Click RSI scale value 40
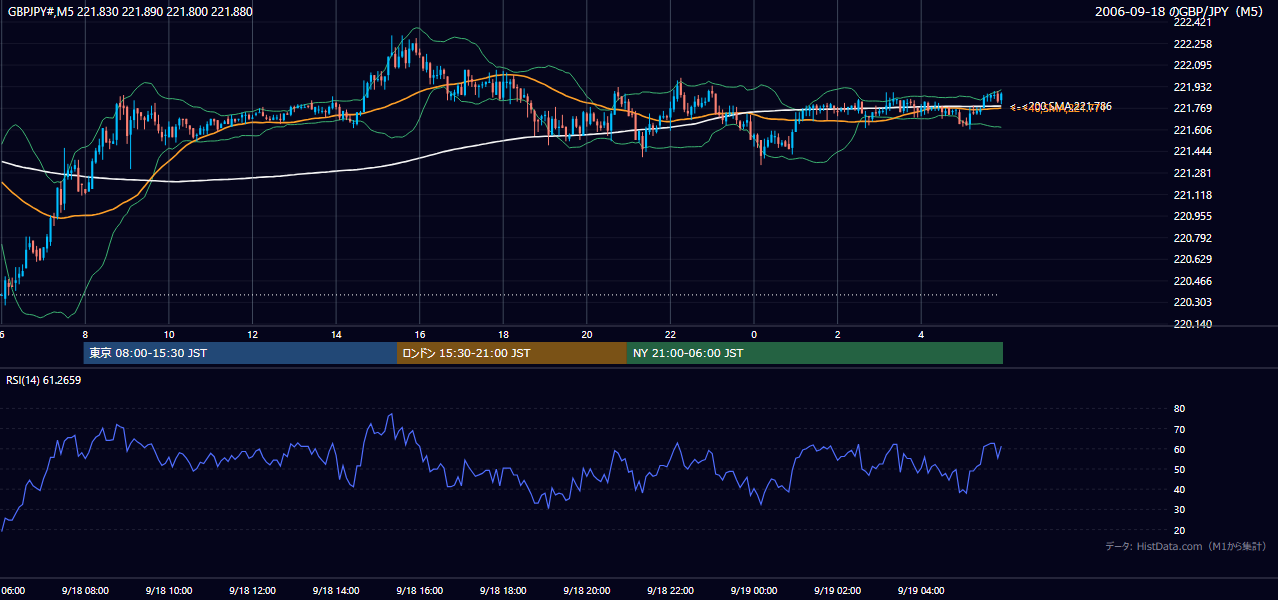1278x600 pixels. (x=1179, y=489)
